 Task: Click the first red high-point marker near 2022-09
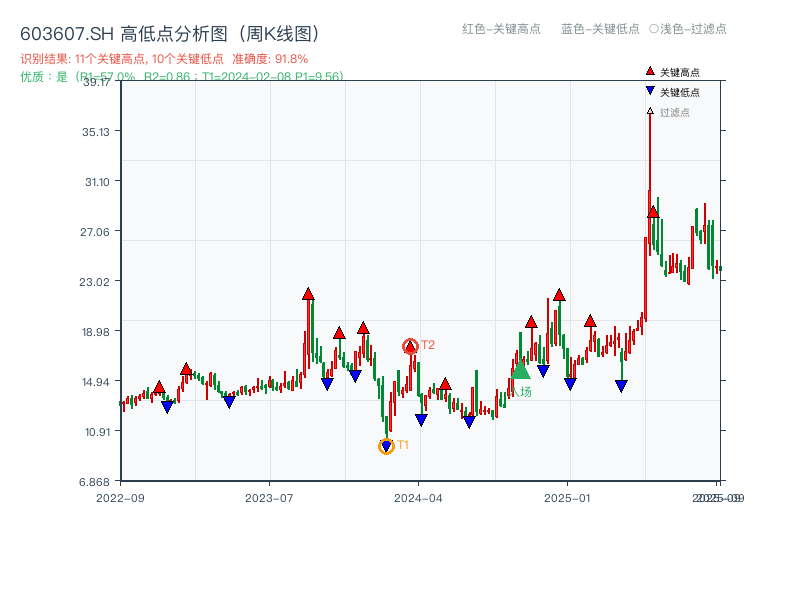tap(158, 385)
